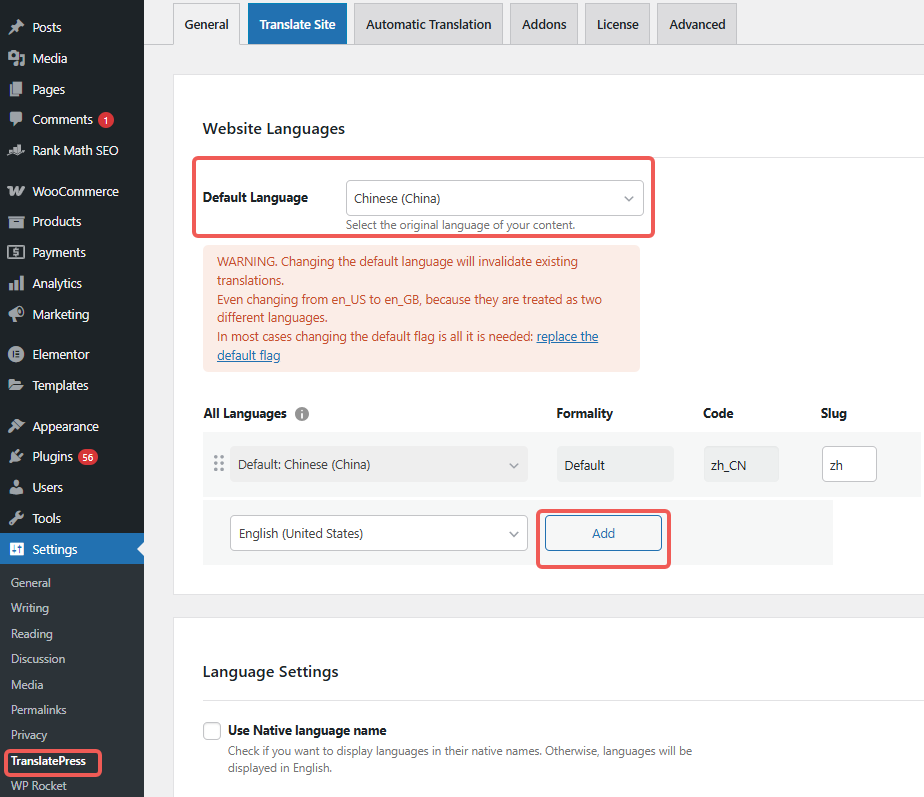Image resolution: width=924 pixels, height=797 pixels.
Task: Switch to the Automatic Translation tab
Action: pos(428,24)
